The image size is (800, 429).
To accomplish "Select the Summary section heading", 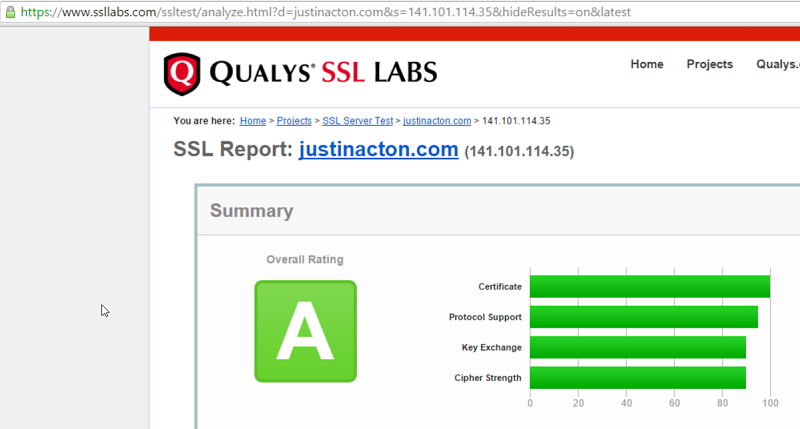I will click(252, 211).
